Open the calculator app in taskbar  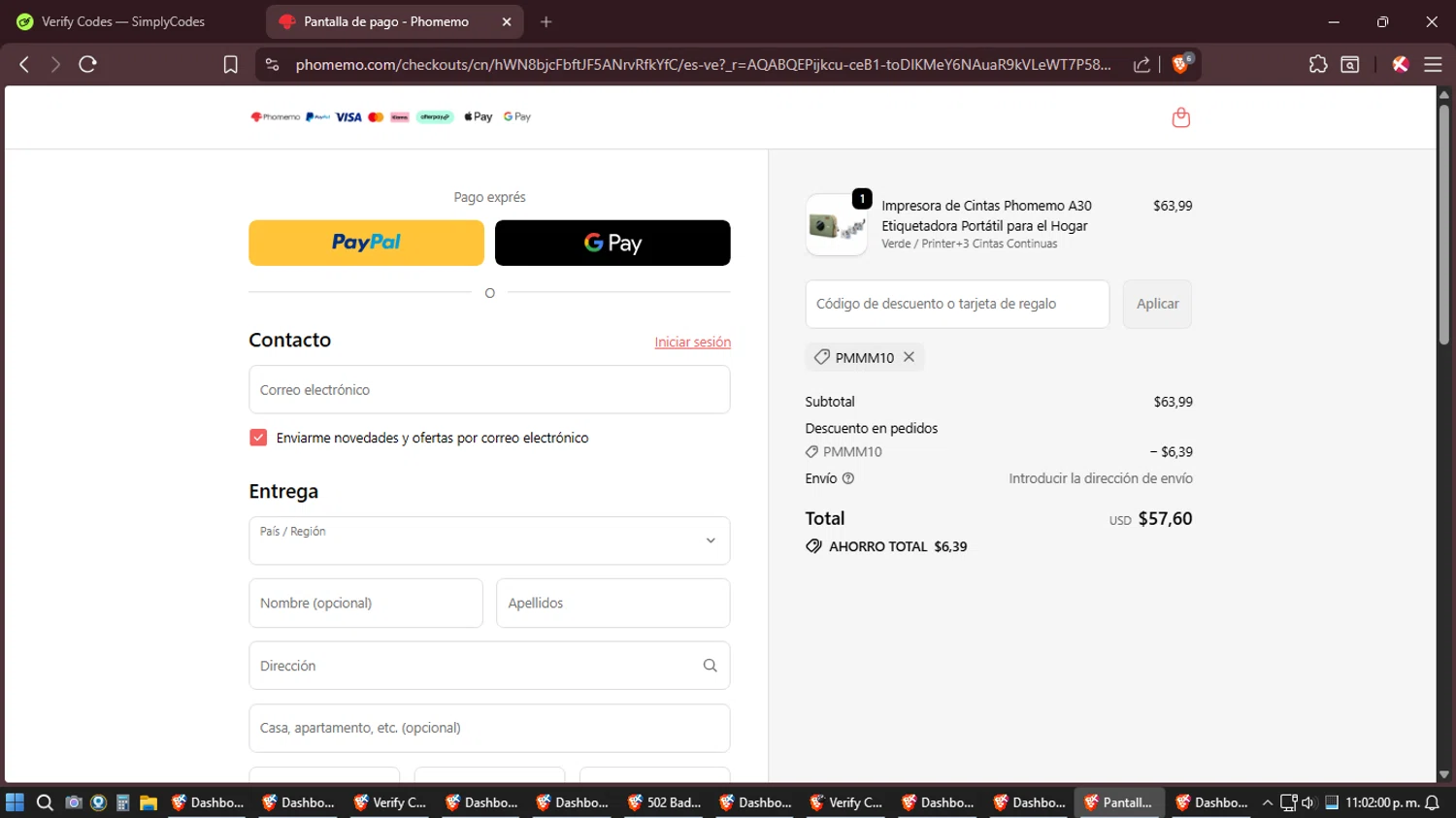123,802
